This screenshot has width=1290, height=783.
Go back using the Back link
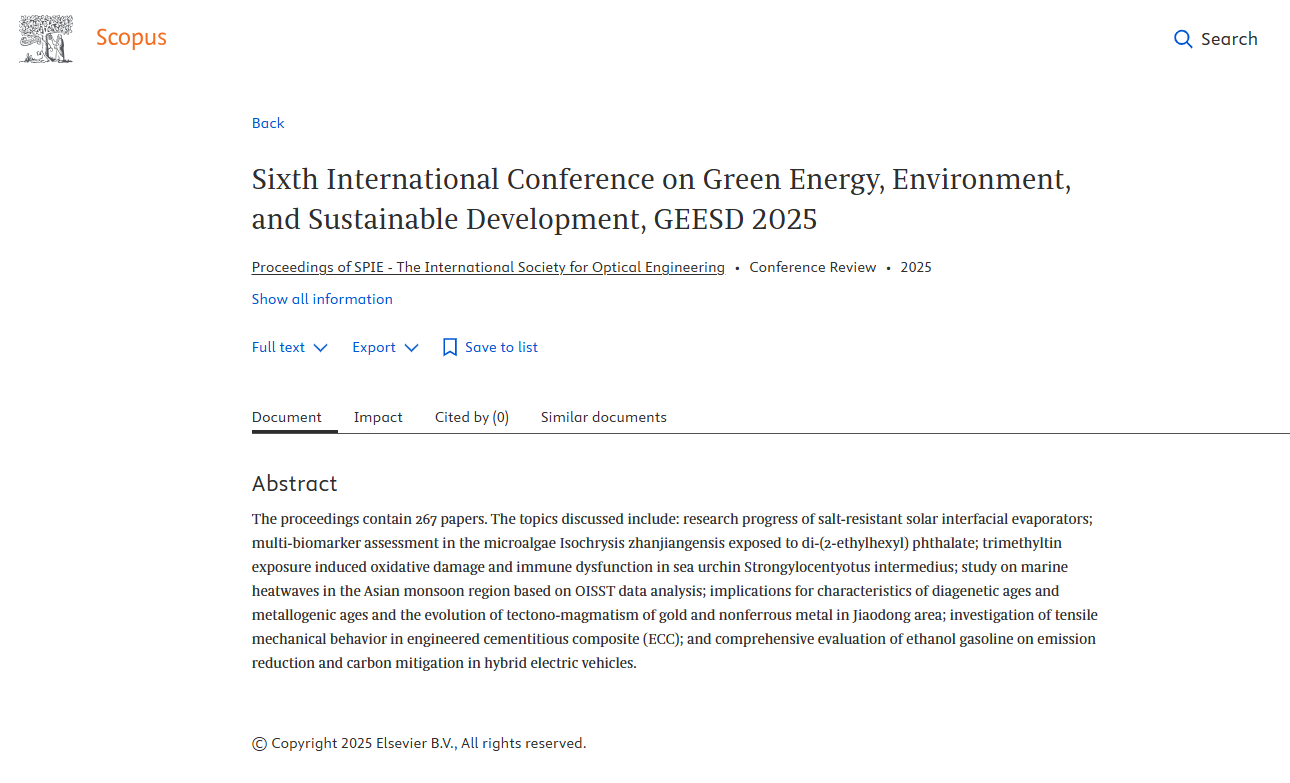pos(268,123)
